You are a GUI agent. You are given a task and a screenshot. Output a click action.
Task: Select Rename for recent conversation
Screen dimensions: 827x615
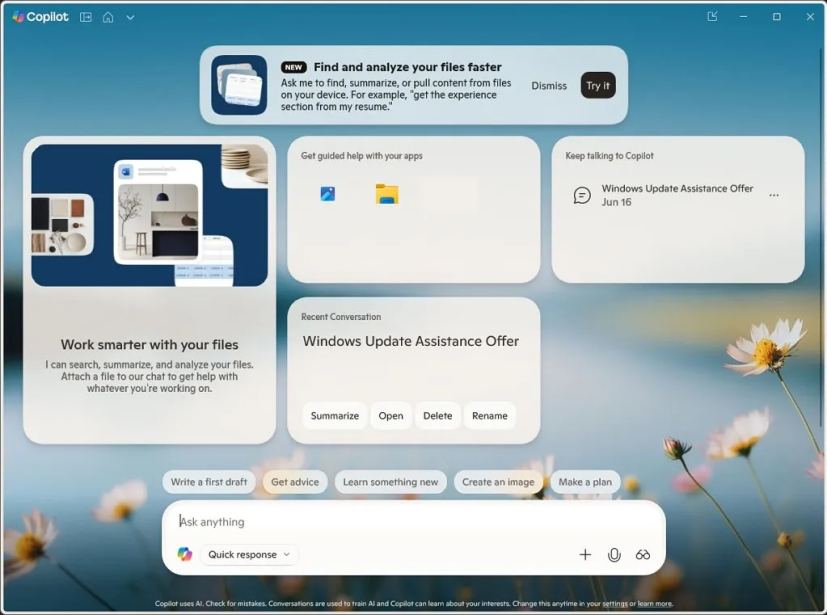point(489,416)
